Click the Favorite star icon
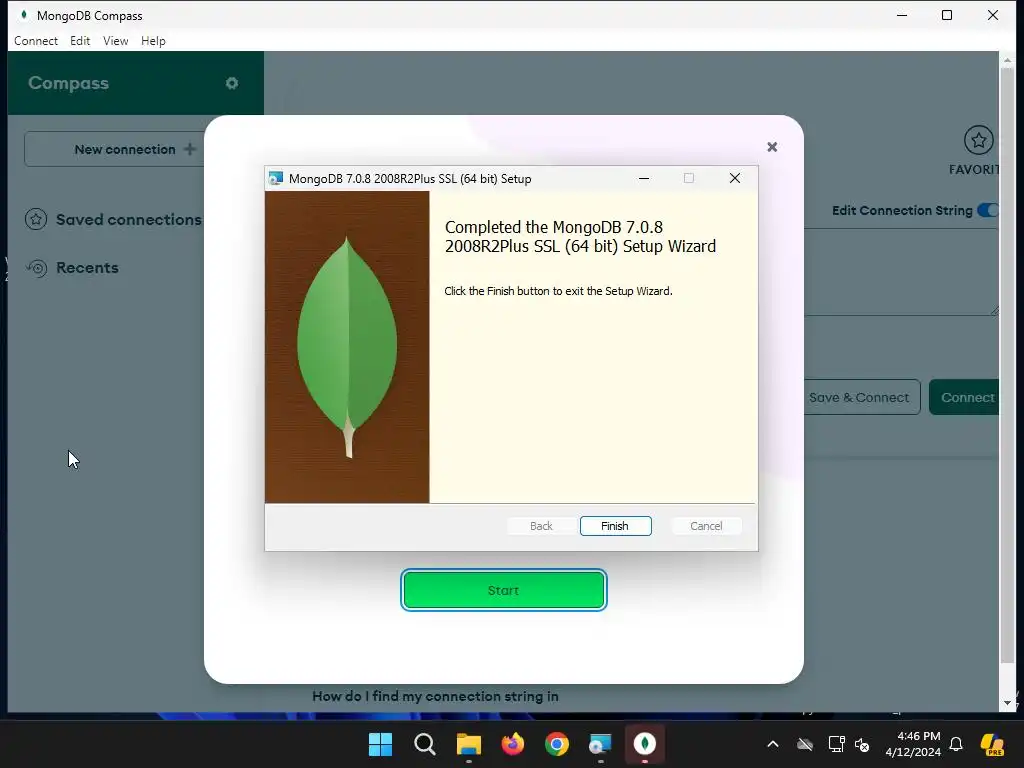Viewport: 1024px width, 768px height. [978, 140]
